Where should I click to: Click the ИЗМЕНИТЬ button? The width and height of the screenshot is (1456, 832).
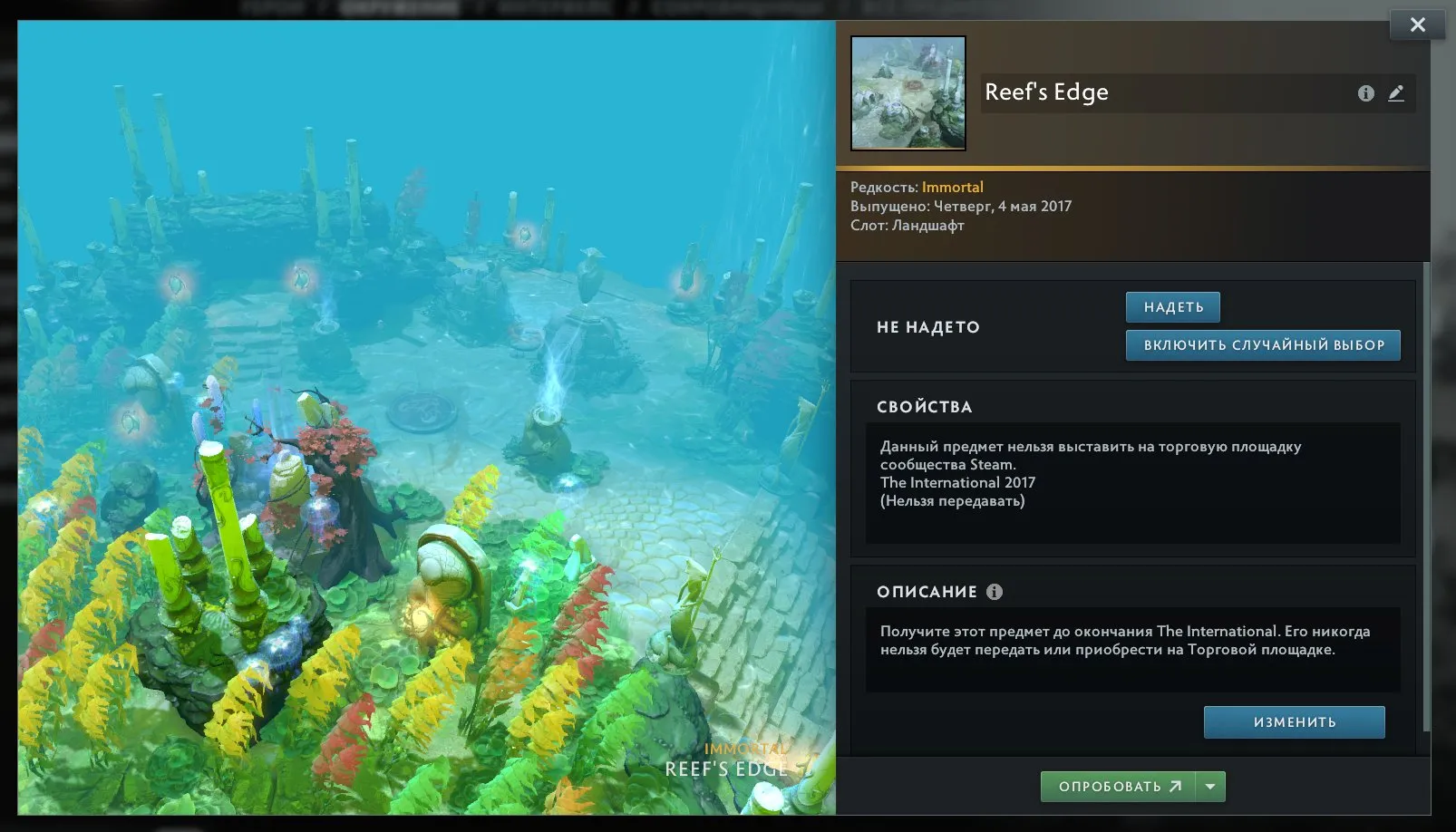click(x=1295, y=722)
